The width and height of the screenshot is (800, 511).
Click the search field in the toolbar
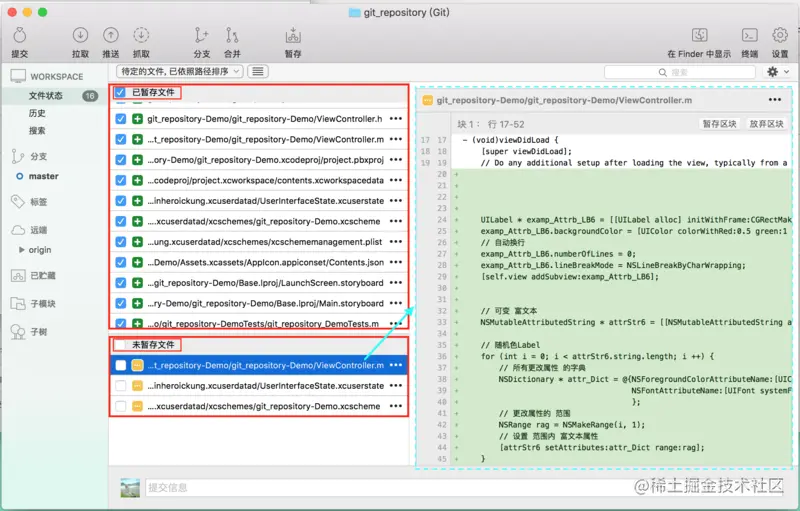pos(680,72)
